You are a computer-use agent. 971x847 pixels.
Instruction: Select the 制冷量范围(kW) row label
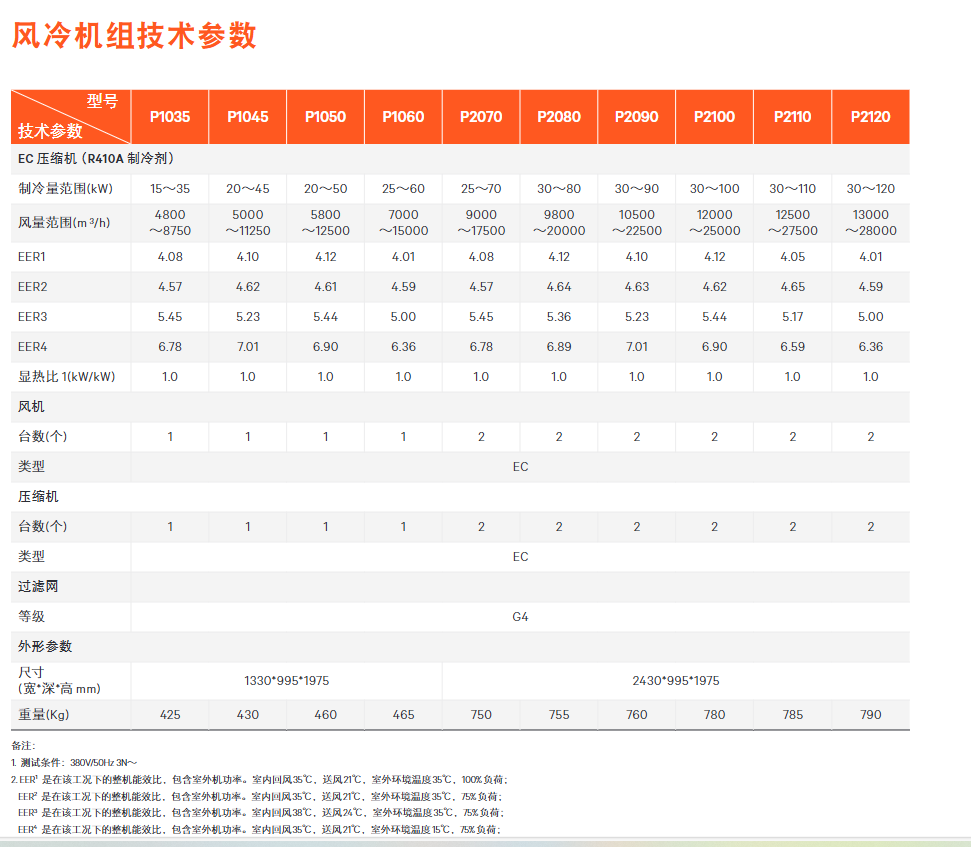pyautogui.click(x=65, y=188)
